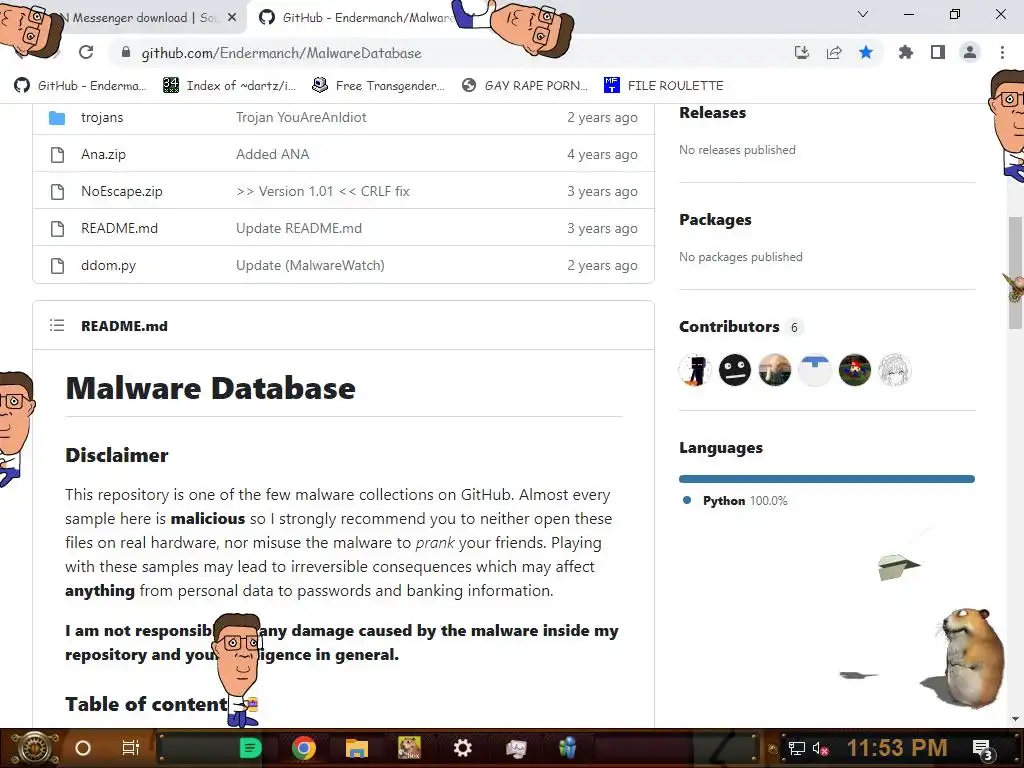Reload the GitHub page
Viewport: 1024px width, 768px height.
86,52
